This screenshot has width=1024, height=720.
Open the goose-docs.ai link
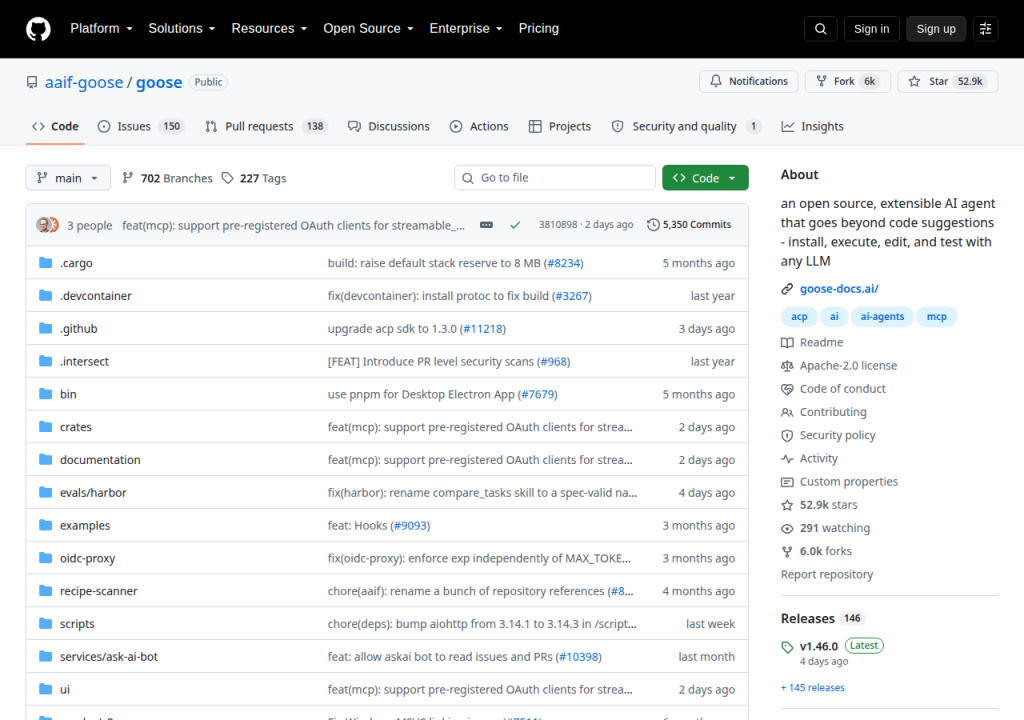(x=839, y=289)
